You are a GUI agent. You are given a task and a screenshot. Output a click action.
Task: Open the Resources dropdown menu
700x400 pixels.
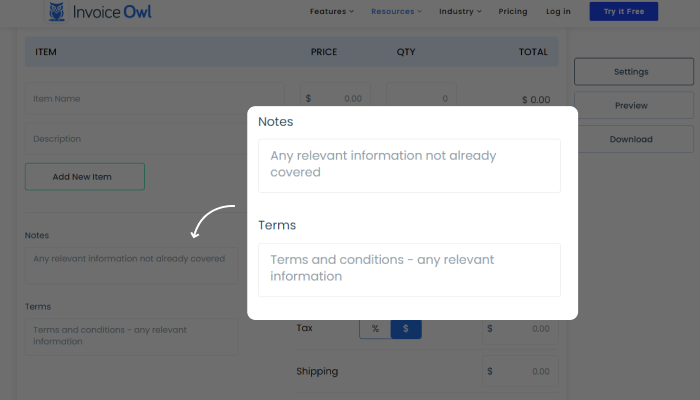click(396, 12)
